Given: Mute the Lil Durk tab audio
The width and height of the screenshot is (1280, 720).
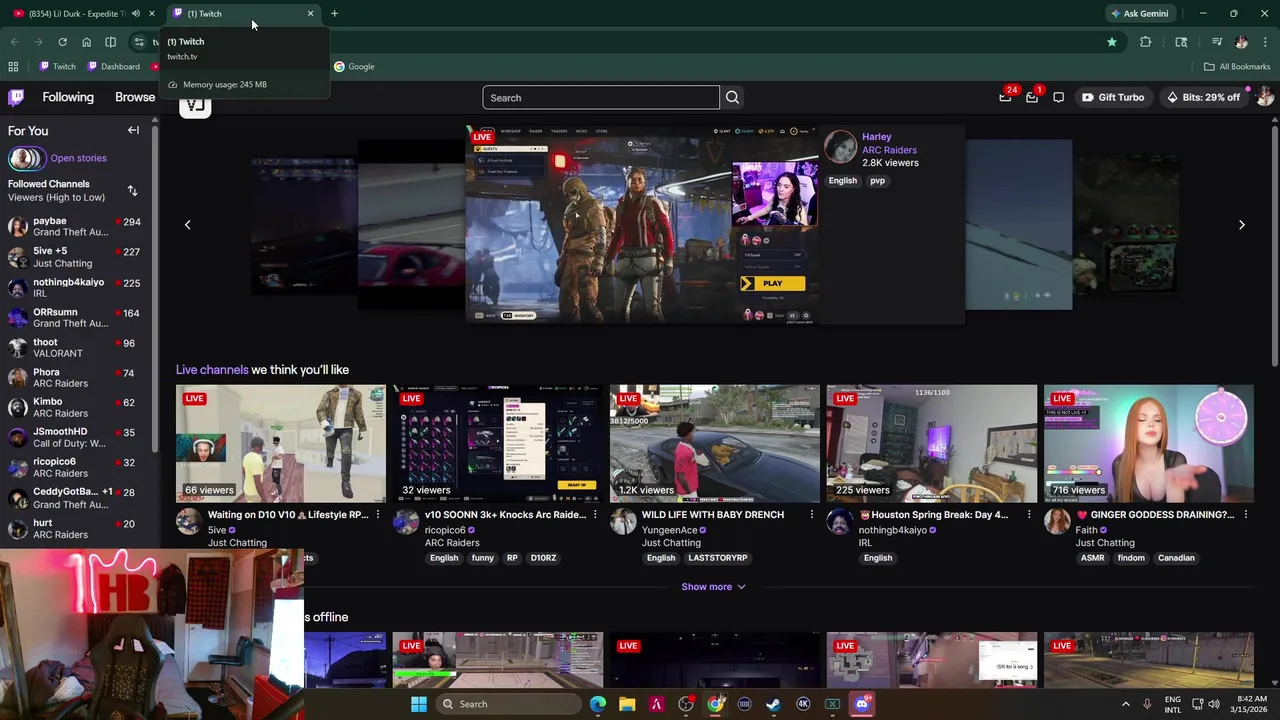Looking at the screenshot, I should click(135, 14).
